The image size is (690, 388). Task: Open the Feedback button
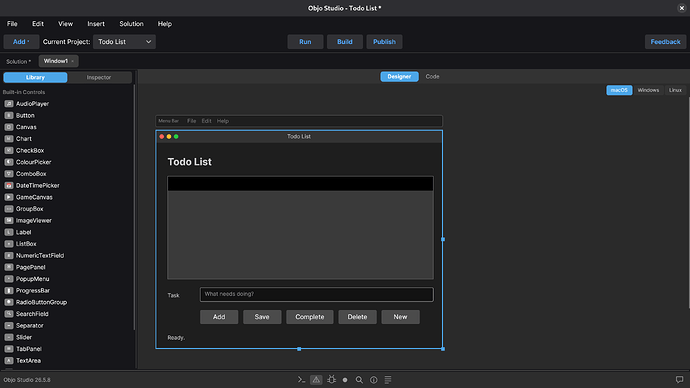click(x=665, y=42)
